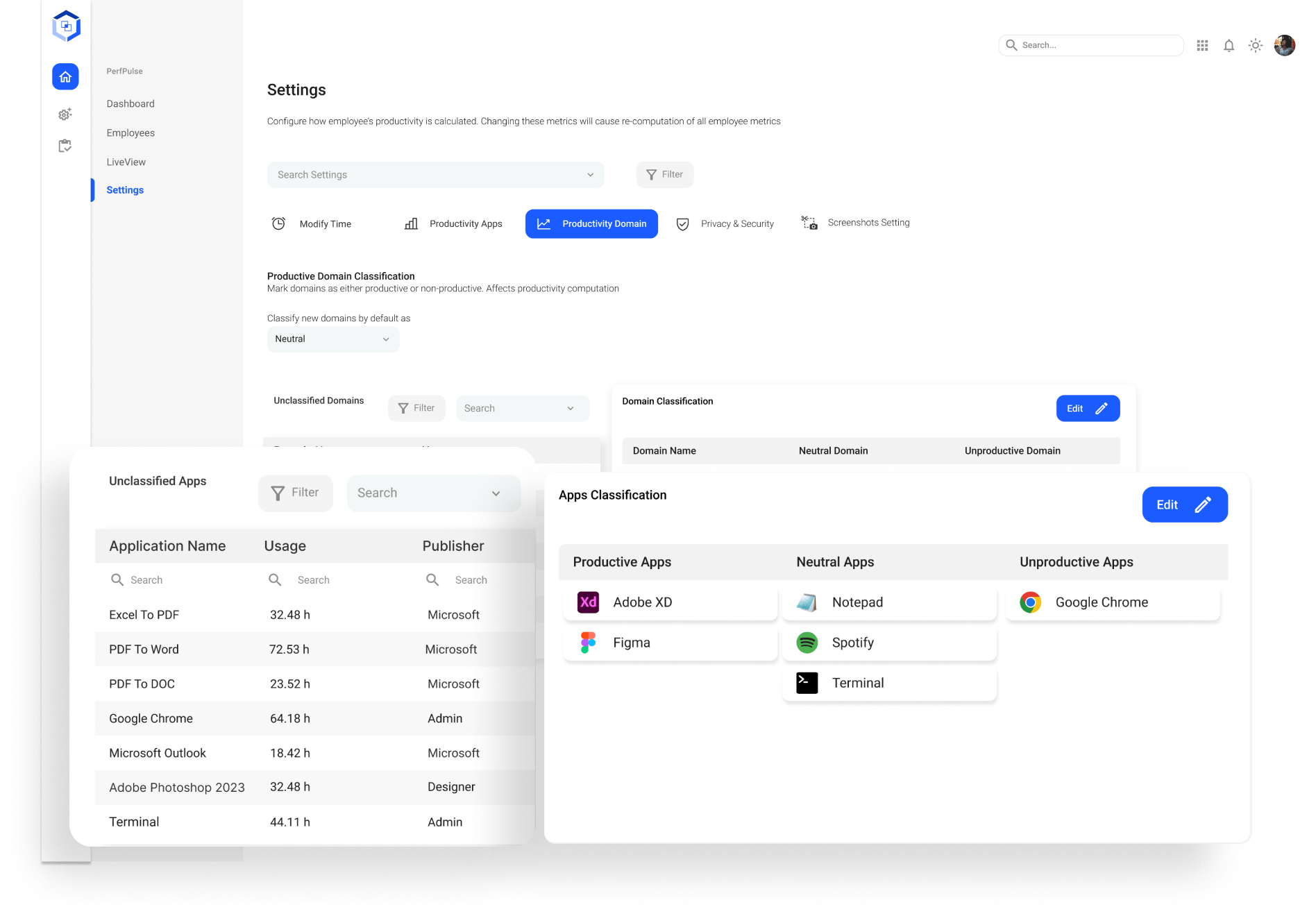Click the Terminal row in Unclassified Apps
Viewport: 1316px width, 916px height.
(315, 822)
